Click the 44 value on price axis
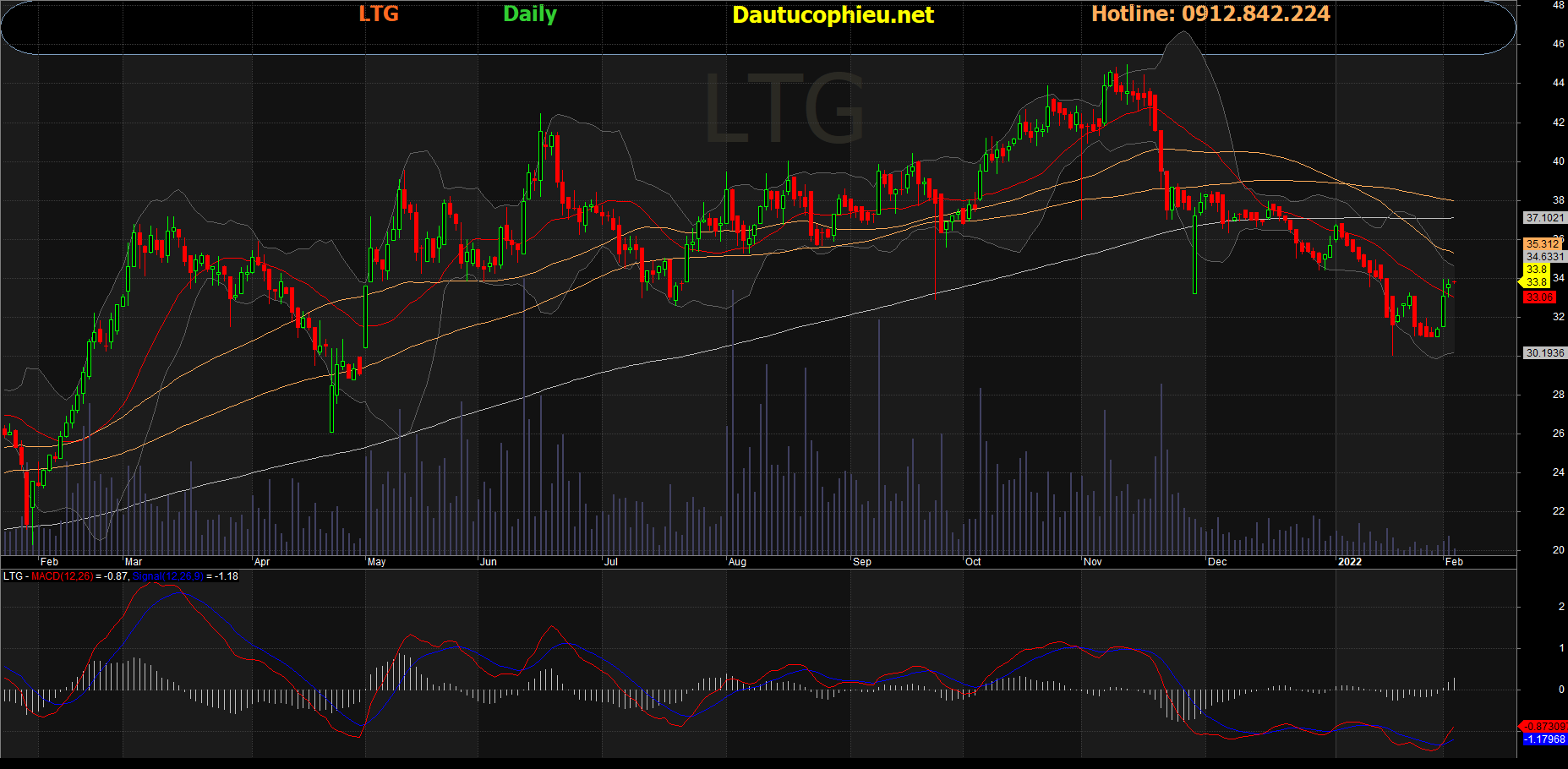This screenshot has width=1568, height=769. pos(1558,83)
